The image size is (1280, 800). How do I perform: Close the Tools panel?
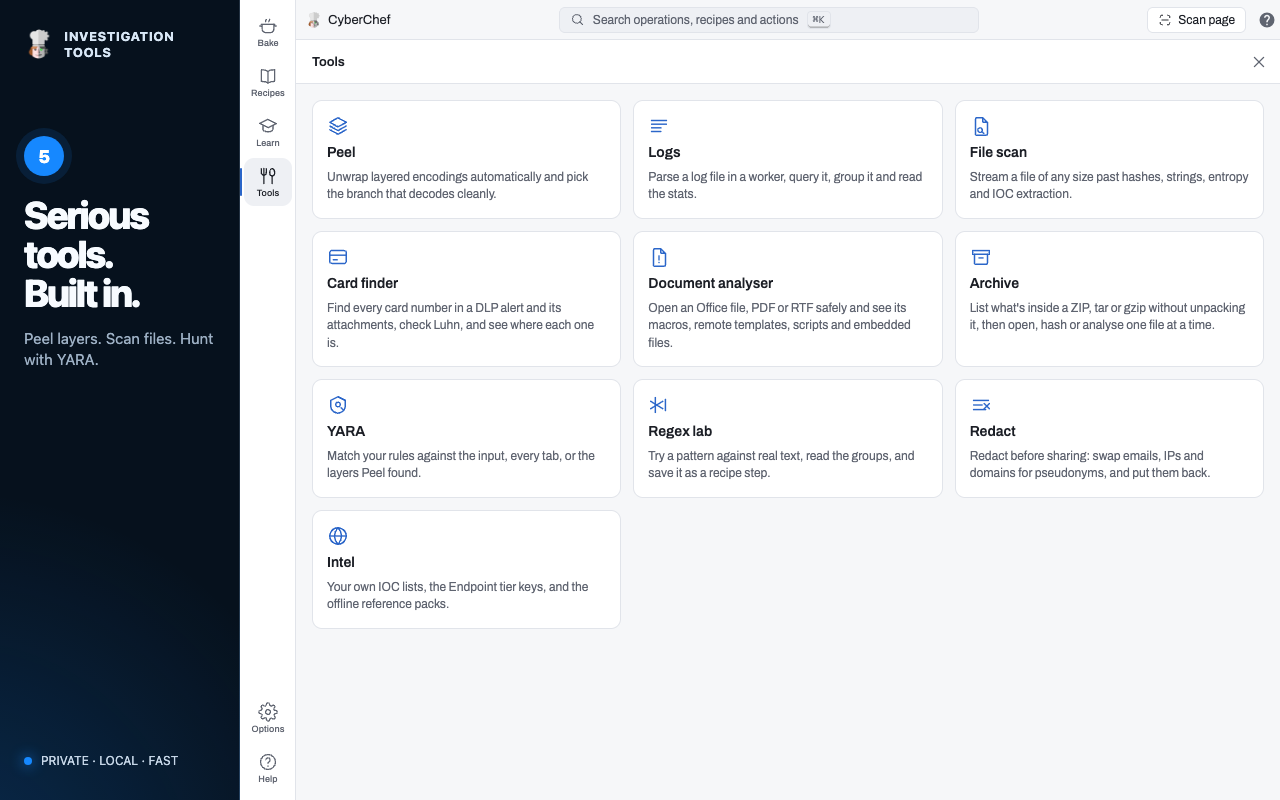pos(1259,62)
